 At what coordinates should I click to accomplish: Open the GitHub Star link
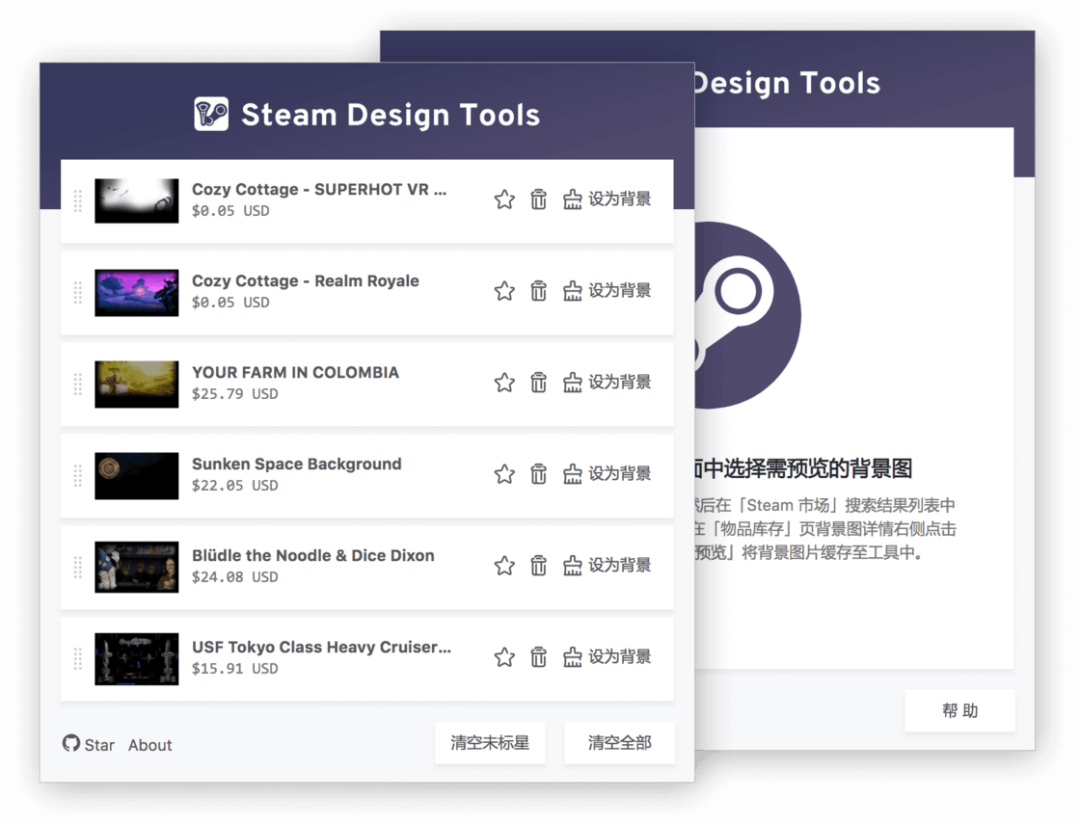point(88,744)
